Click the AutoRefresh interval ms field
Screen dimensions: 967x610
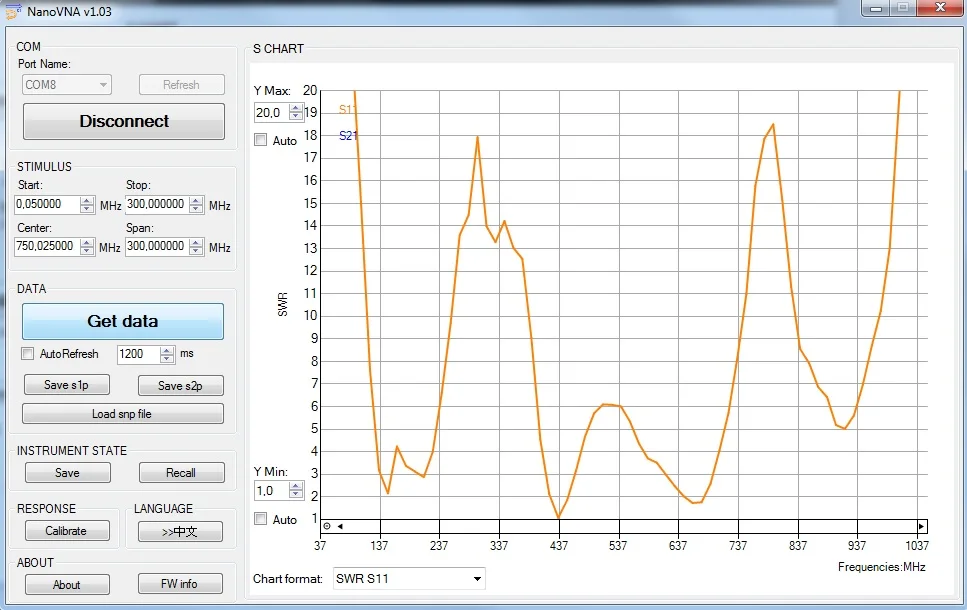pos(138,354)
